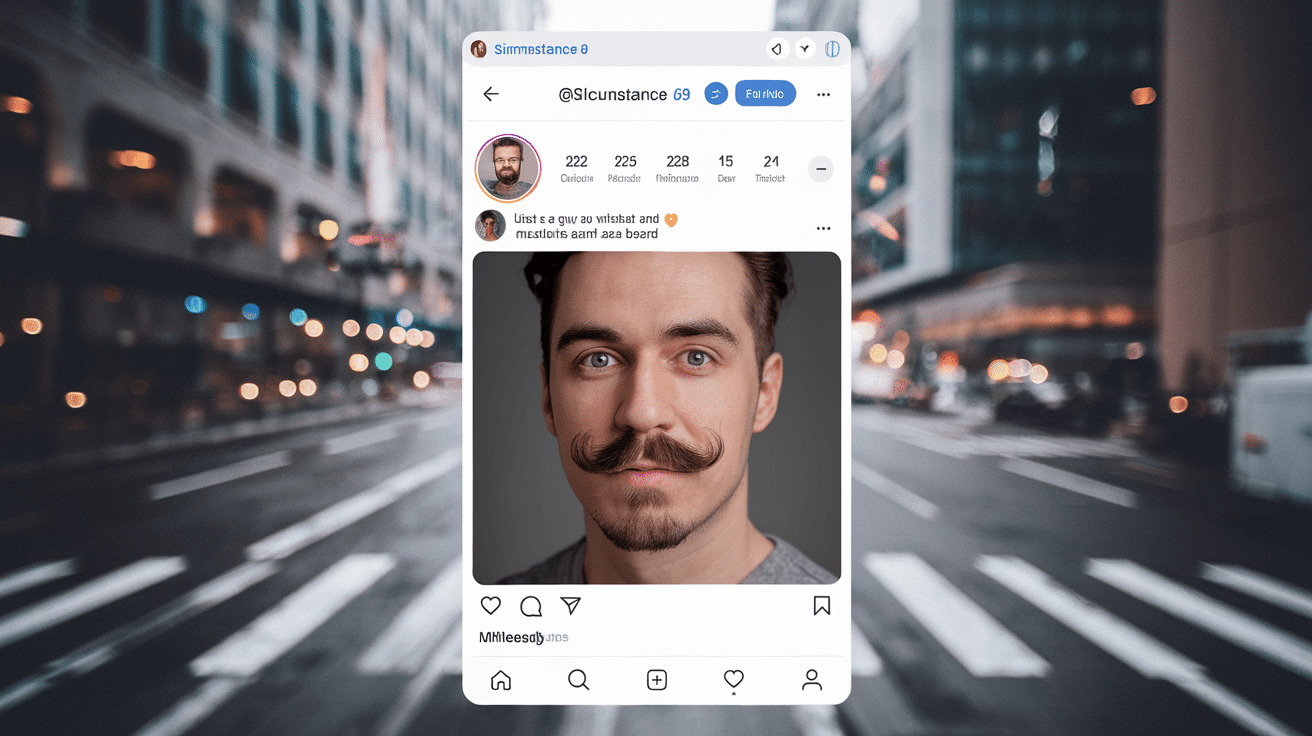
Task: Save the post with bookmark icon
Action: click(x=822, y=606)
